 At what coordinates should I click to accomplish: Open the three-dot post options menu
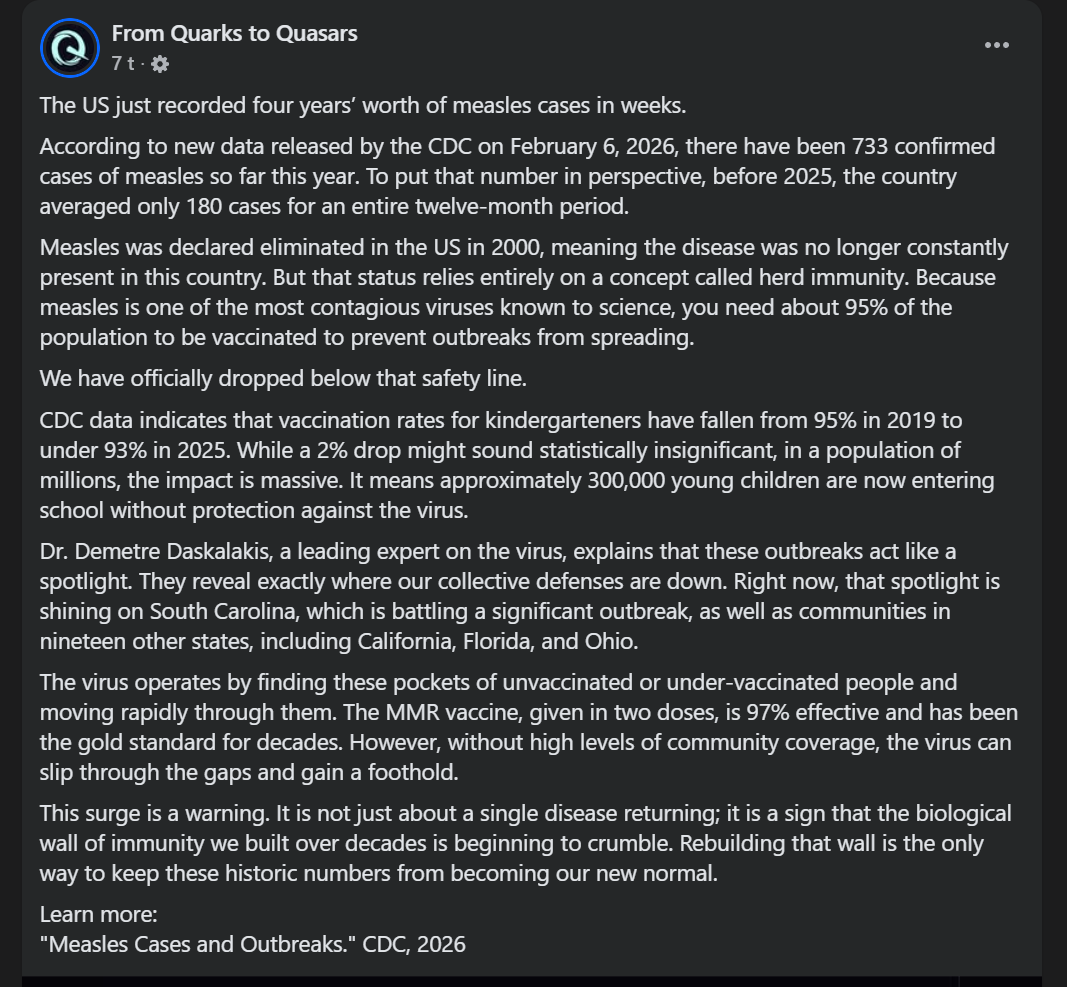996,45
